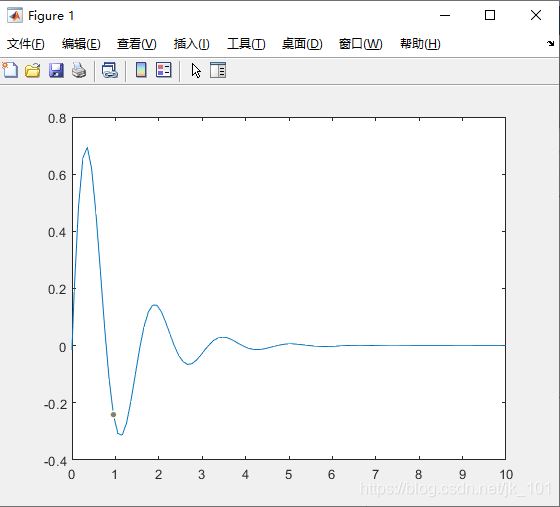This screenshot has height=507, width=560.
Task: Click the MATLAB logo in title bar
Action: coord(15,15)
